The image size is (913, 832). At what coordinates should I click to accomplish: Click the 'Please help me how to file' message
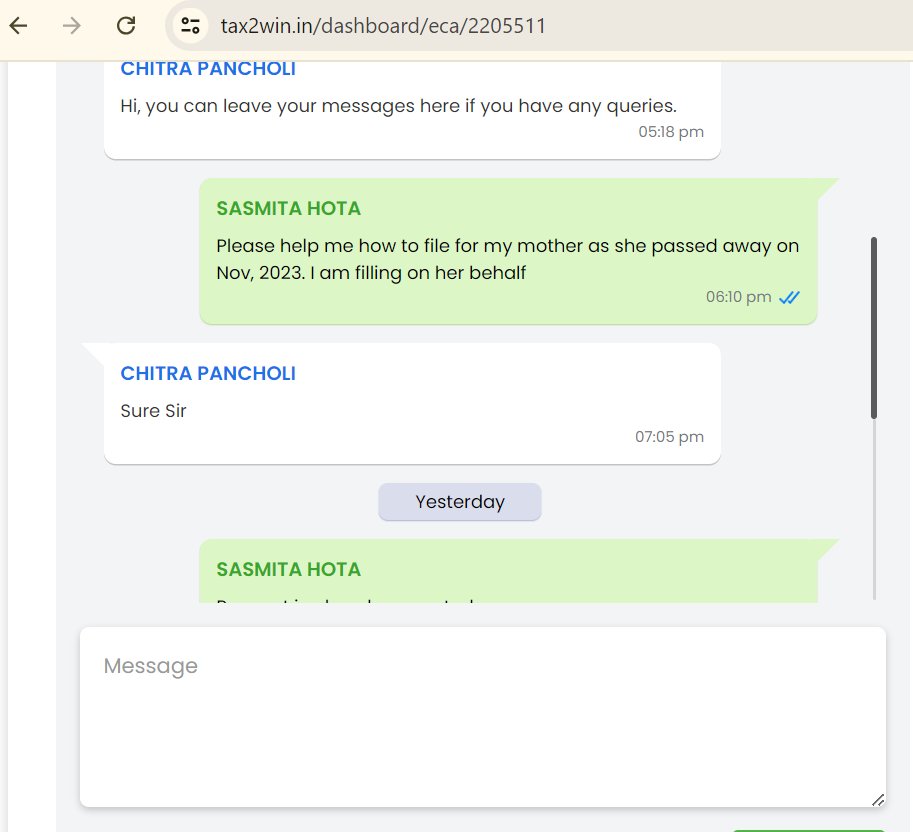[507, 259]
